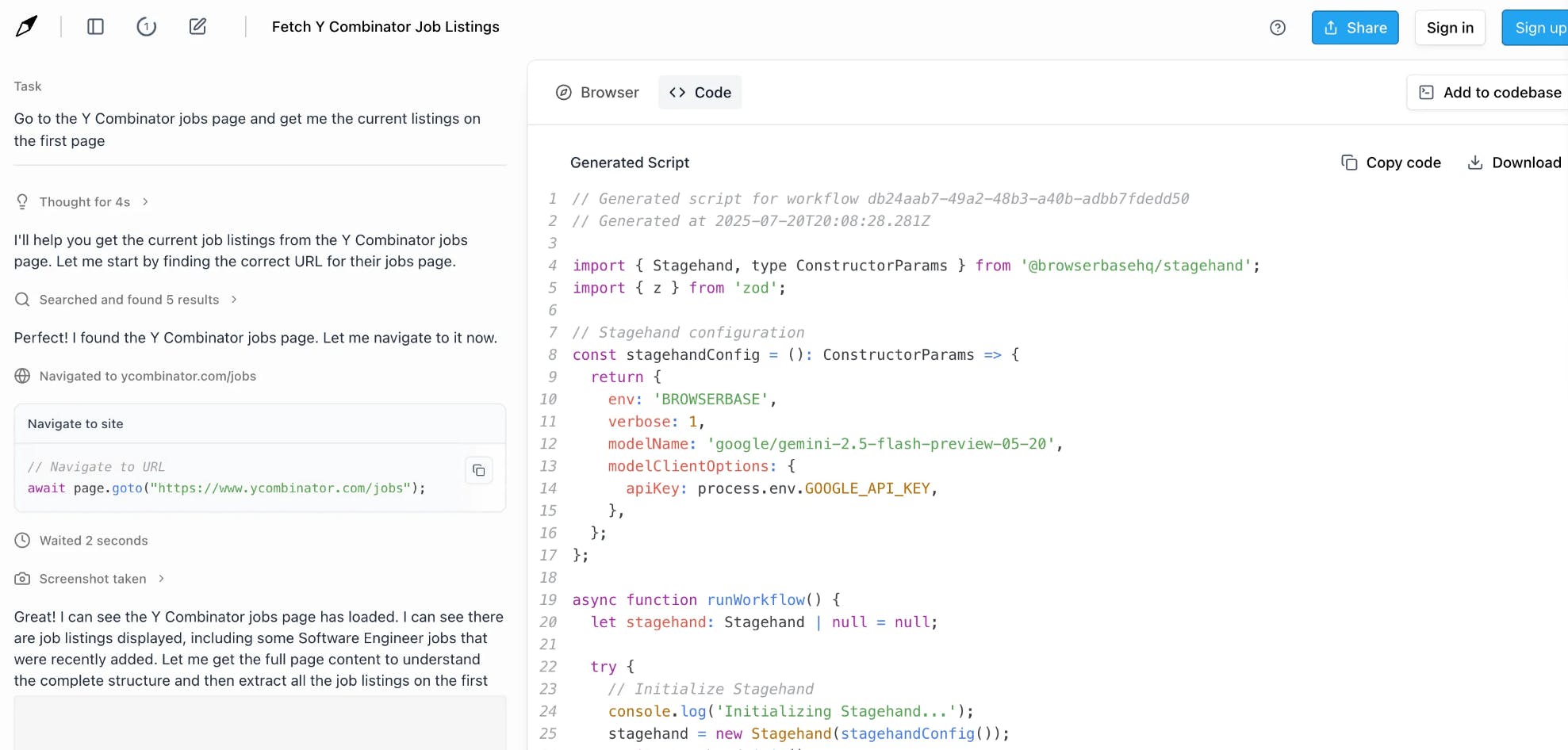
Task: Click the 'Generated at 2025-07-20' comment line
Action: click(x=751, y=221)
